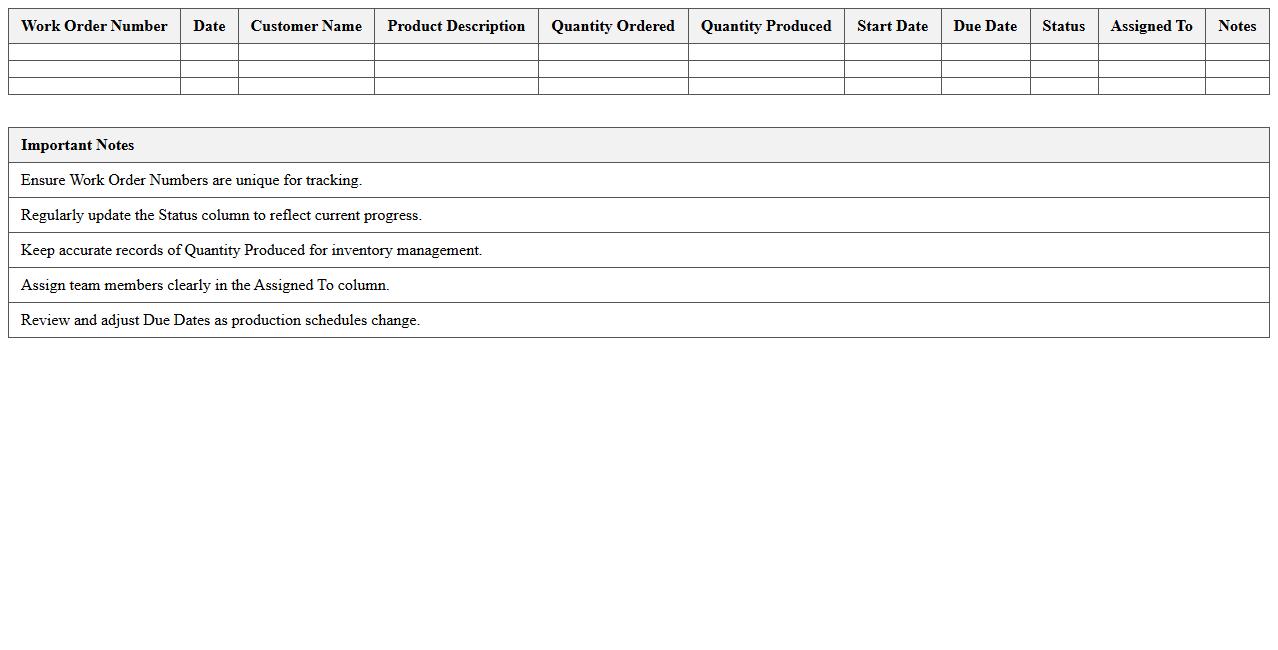
Task: Select the Notes column header
Action: point(1237,26)
